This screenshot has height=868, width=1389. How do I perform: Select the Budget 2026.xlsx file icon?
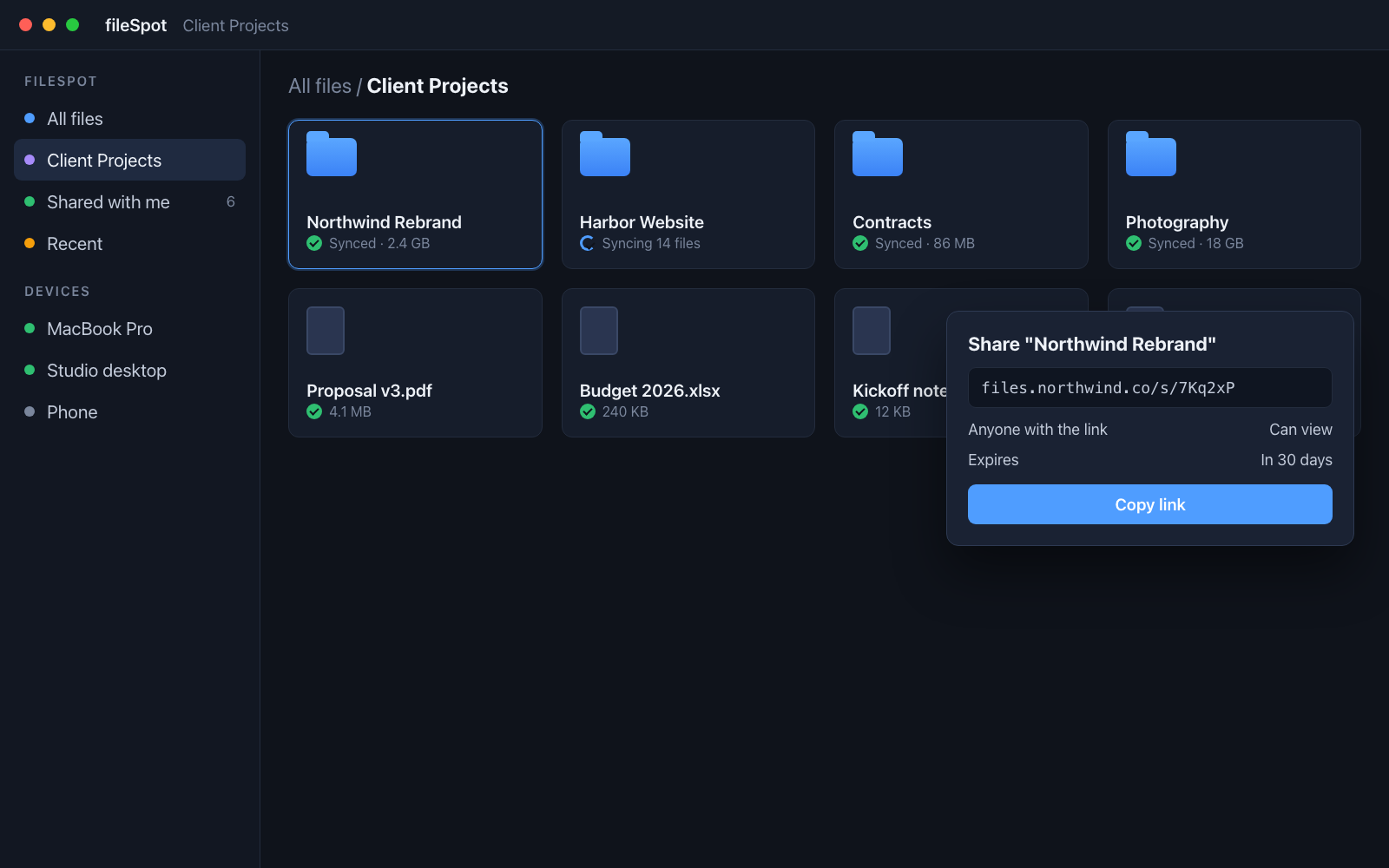599,331
